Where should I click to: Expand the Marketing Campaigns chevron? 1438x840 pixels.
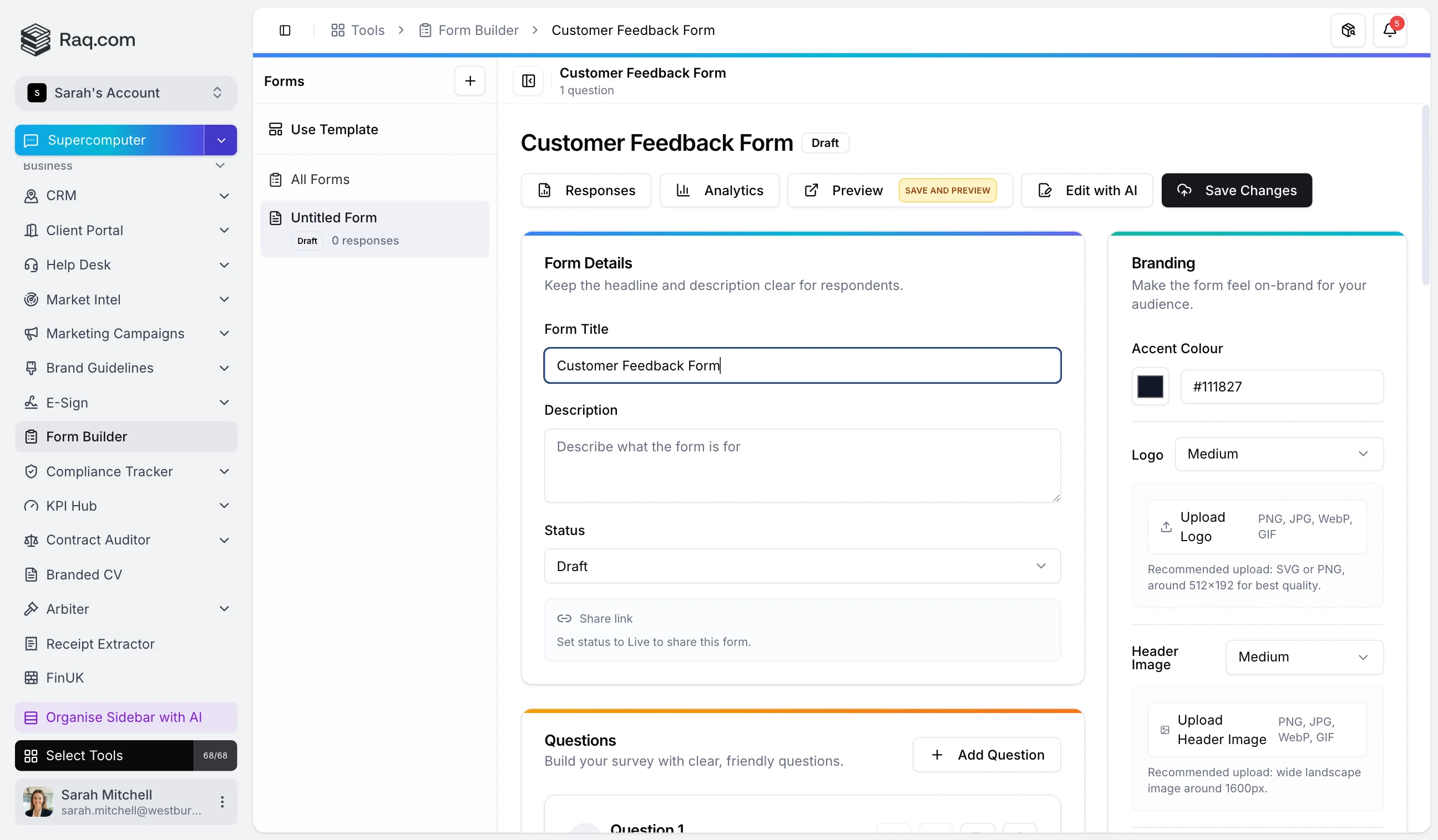coord(224,334)
